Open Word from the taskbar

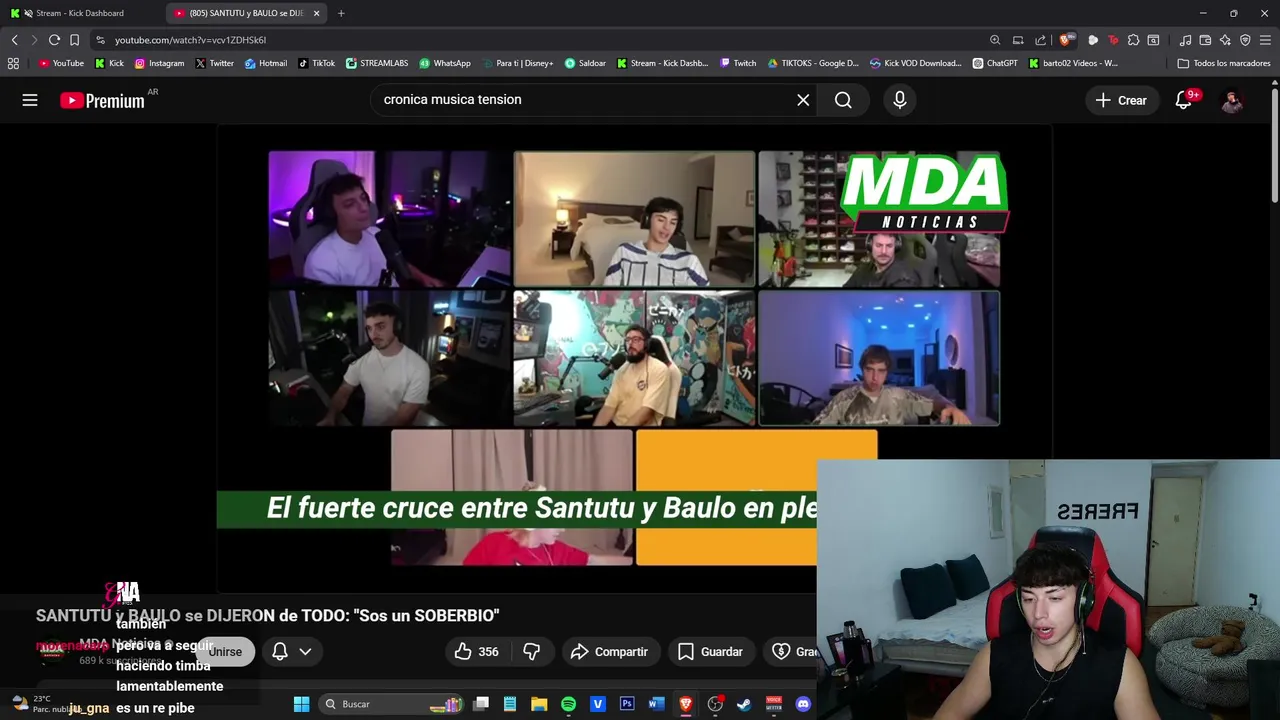tap(656, 704)
